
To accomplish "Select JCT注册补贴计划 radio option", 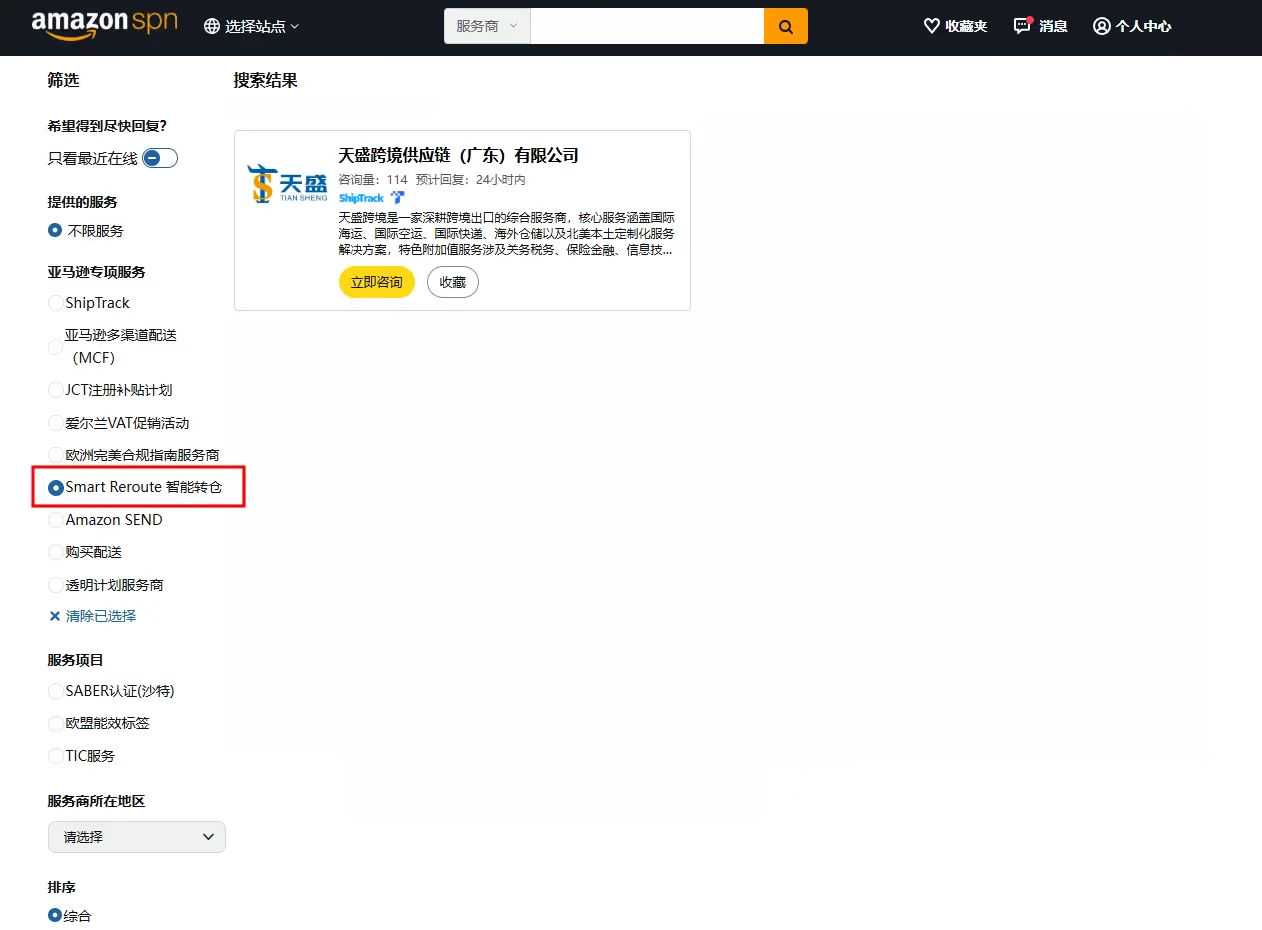I will (55, 390).
